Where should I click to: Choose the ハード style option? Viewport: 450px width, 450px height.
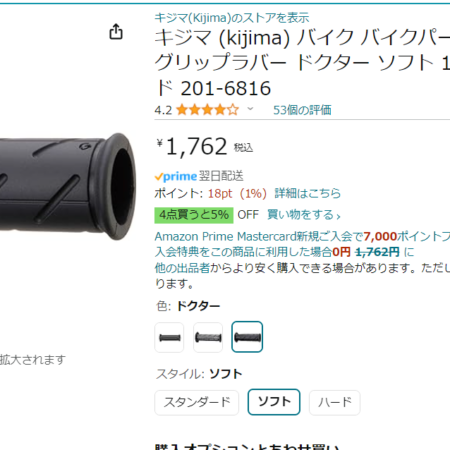[x=335, y=402]
